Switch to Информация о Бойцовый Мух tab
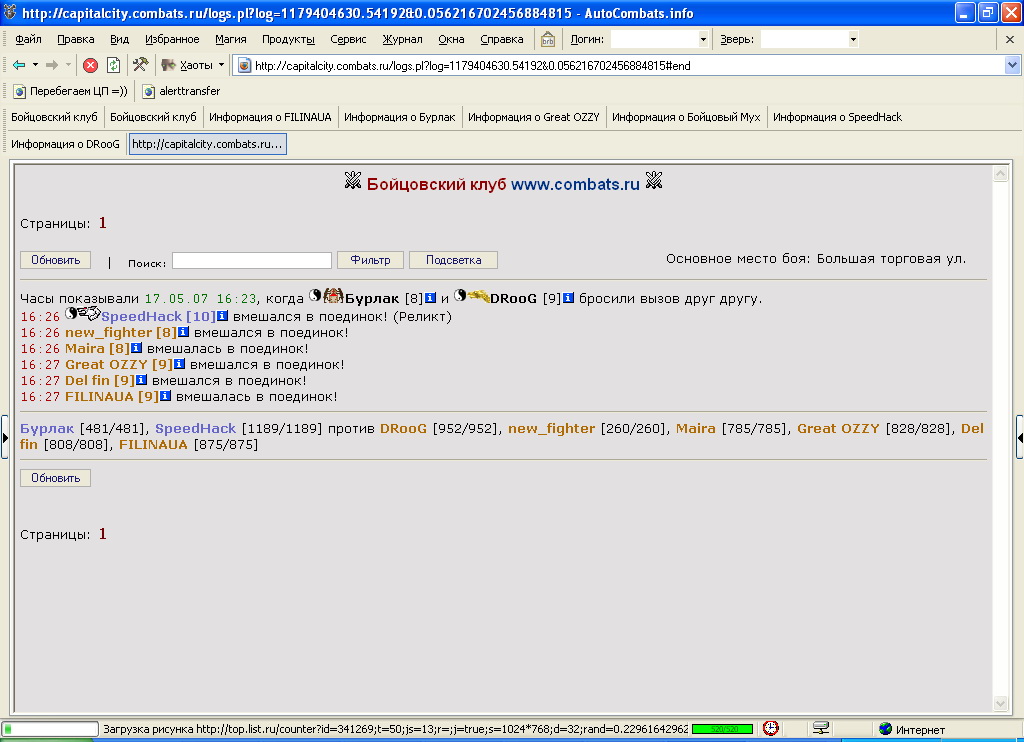Screen dimensions: 1024x742 click(x=686, y=117)
